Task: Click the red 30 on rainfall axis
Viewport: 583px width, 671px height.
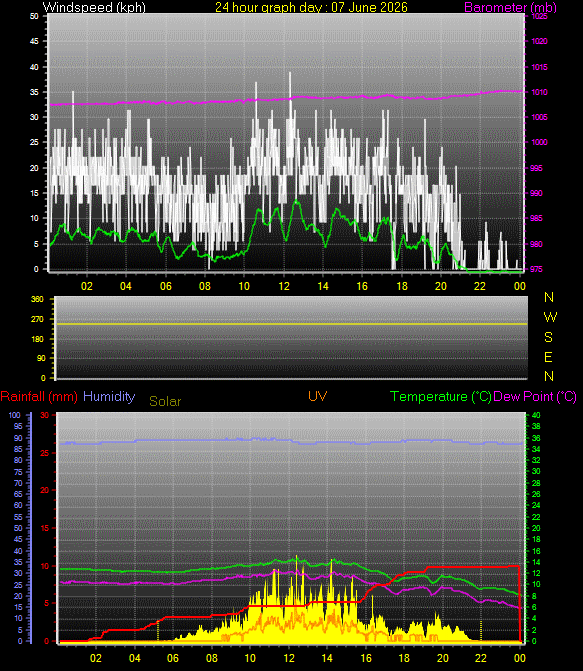Action: [45, 415]
